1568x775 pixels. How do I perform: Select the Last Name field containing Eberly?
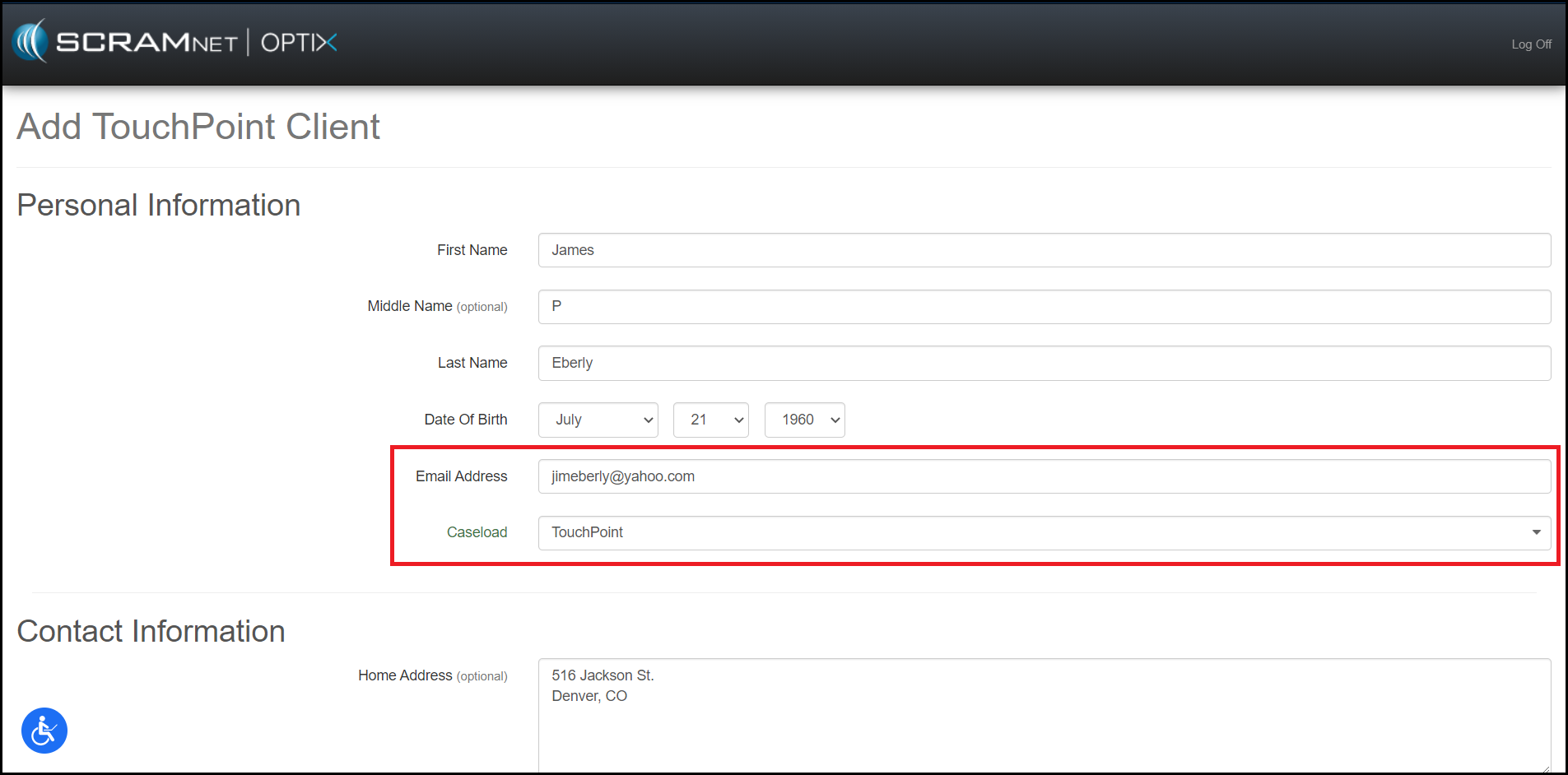tap(1044, 364)
